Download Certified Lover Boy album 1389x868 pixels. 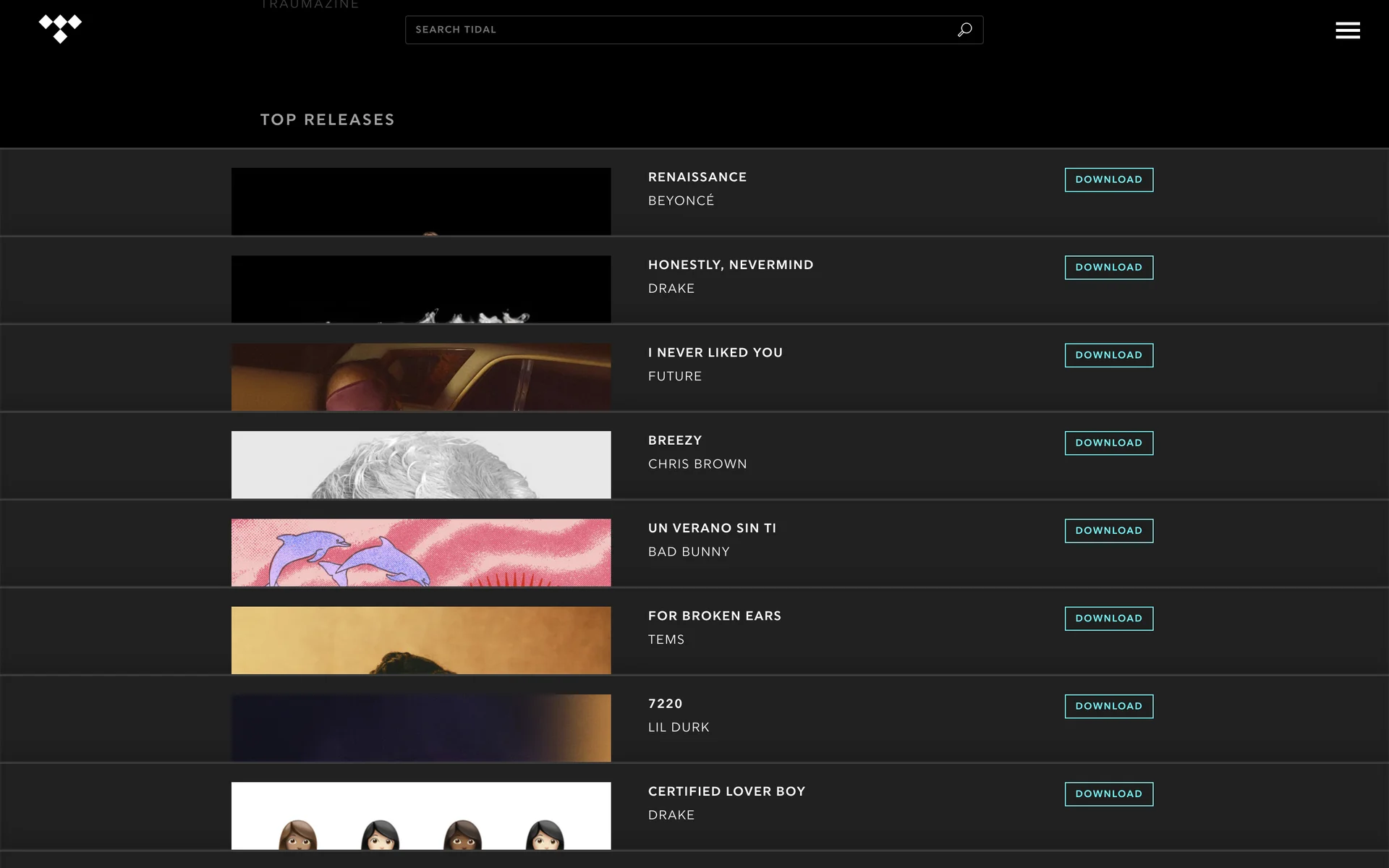[x=1108, y=793]
